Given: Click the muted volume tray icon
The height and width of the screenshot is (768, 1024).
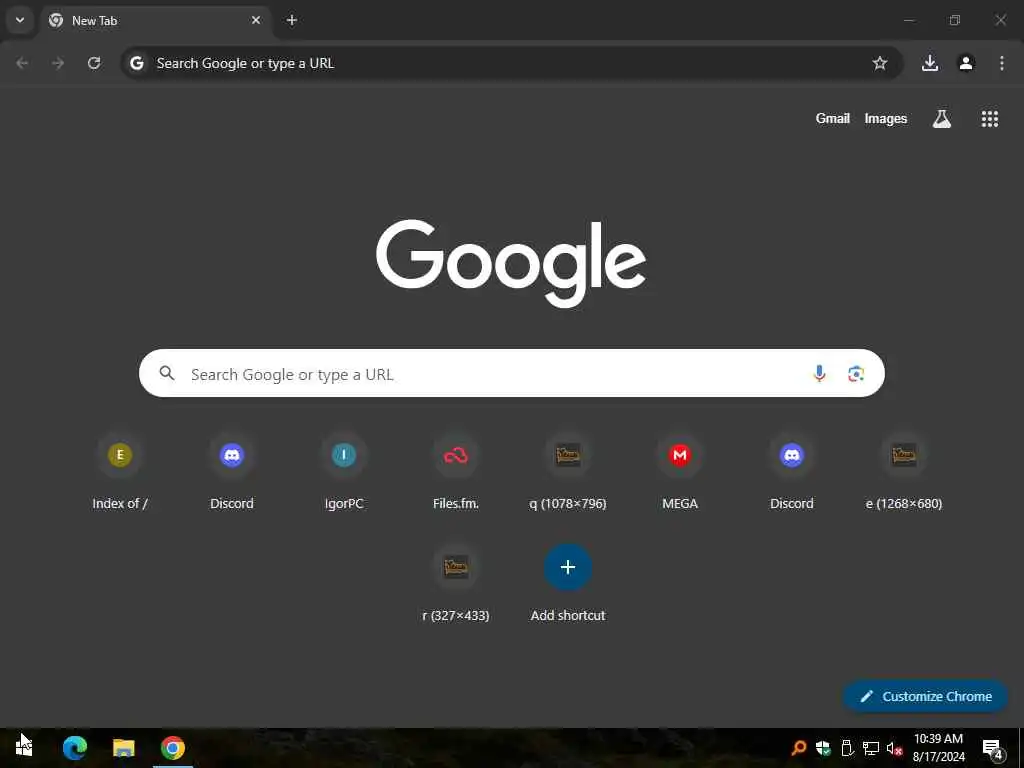Looking at the screenshot, I should point(894,748).
